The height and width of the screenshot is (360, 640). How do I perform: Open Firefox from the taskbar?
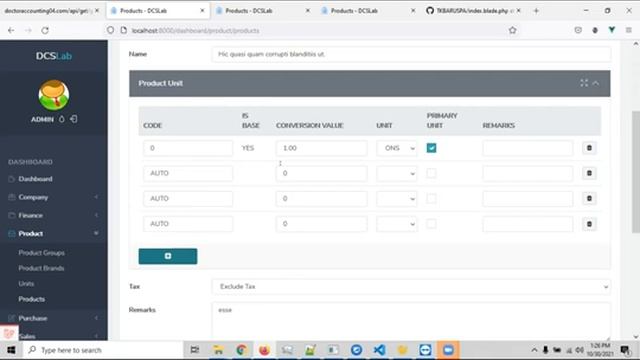coord(264,350)
